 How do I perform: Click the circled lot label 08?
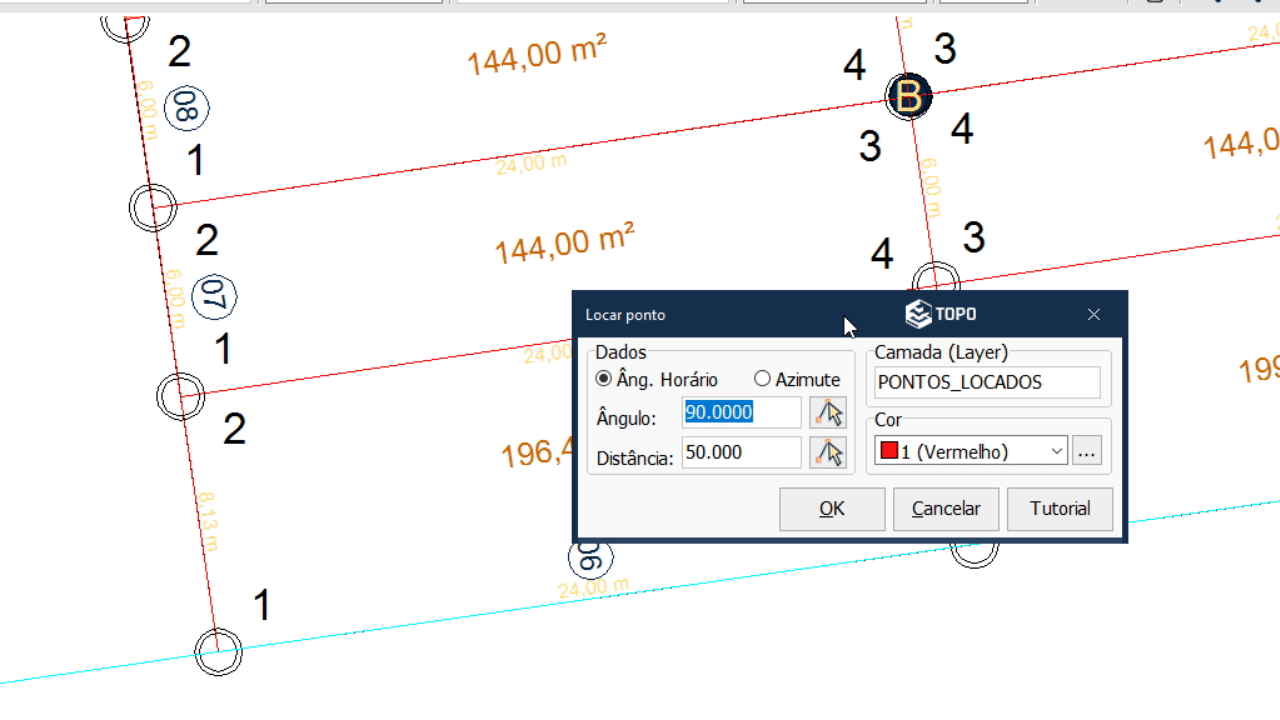point(186,108)
